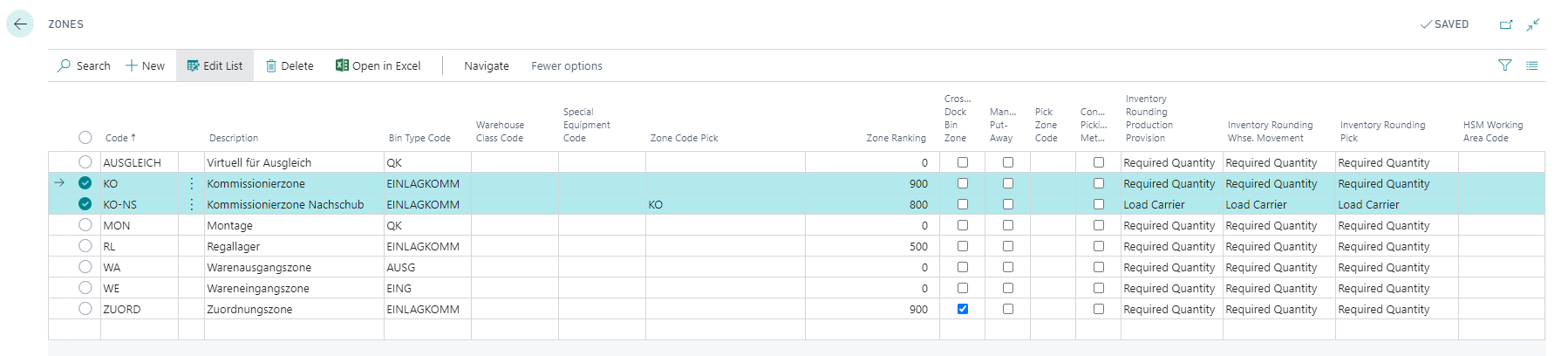Sort by the Code column header

coord(120,138)
